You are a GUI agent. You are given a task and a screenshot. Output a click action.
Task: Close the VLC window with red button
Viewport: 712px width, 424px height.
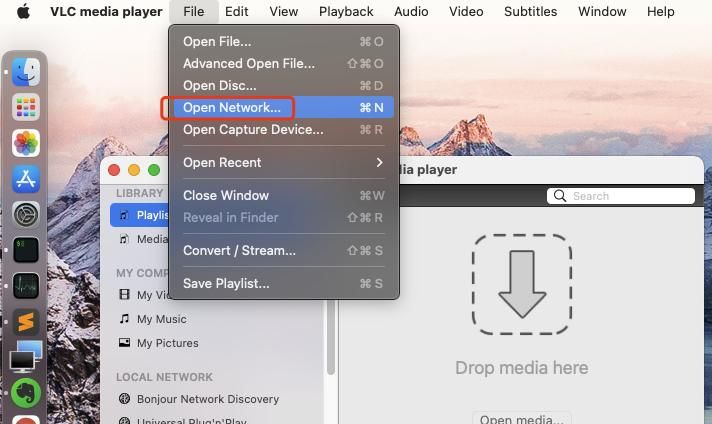tap(114, 170)
